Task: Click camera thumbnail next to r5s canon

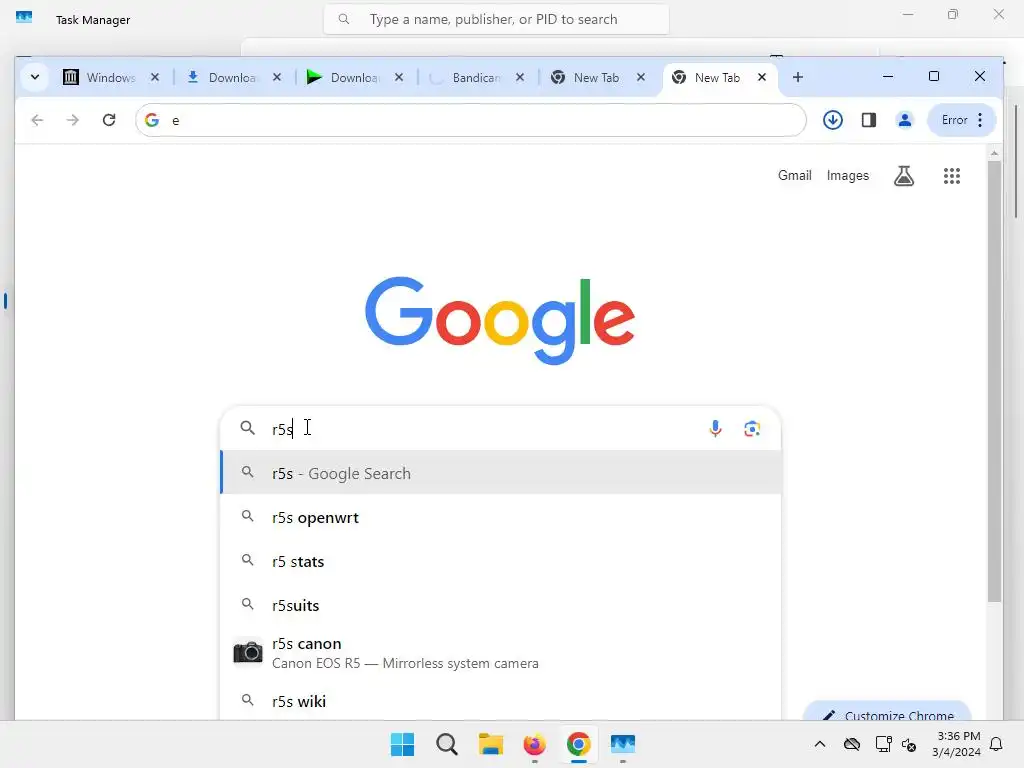Action: [x=248, y=652]
